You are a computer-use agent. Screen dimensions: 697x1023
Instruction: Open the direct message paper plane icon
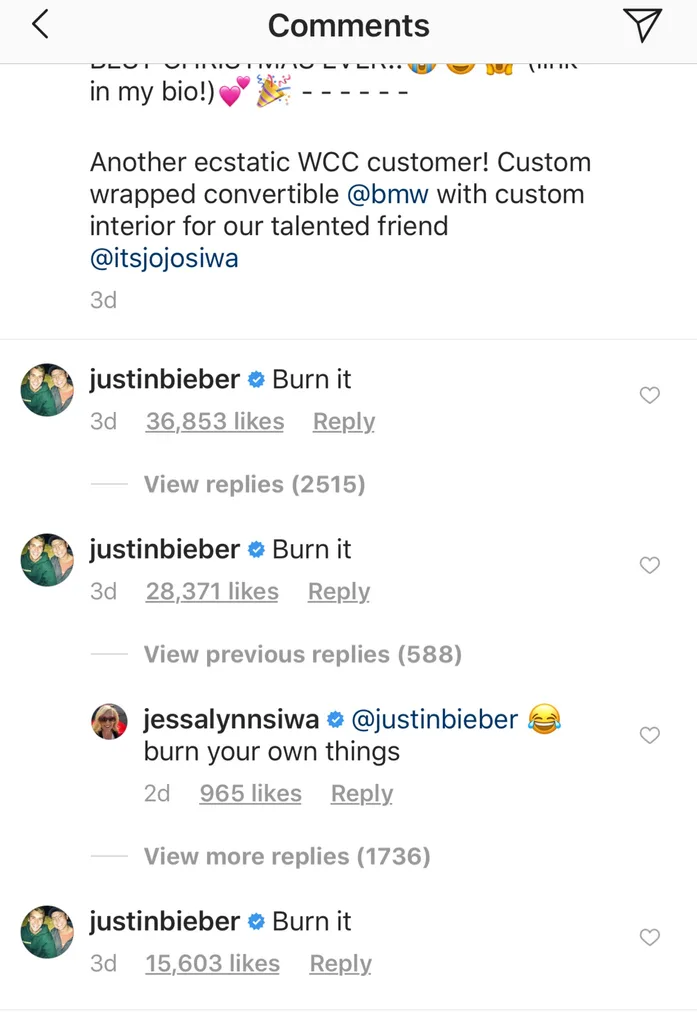642,25
